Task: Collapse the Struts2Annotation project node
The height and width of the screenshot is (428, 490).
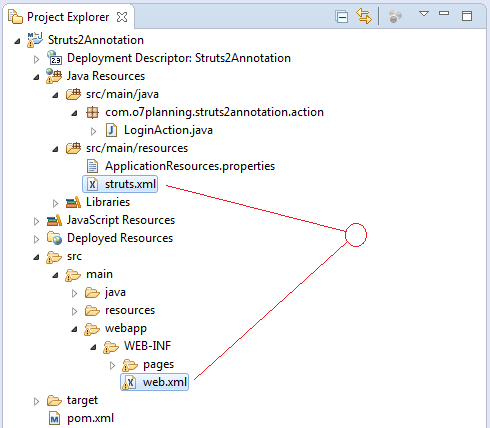Action: point(17,41)
